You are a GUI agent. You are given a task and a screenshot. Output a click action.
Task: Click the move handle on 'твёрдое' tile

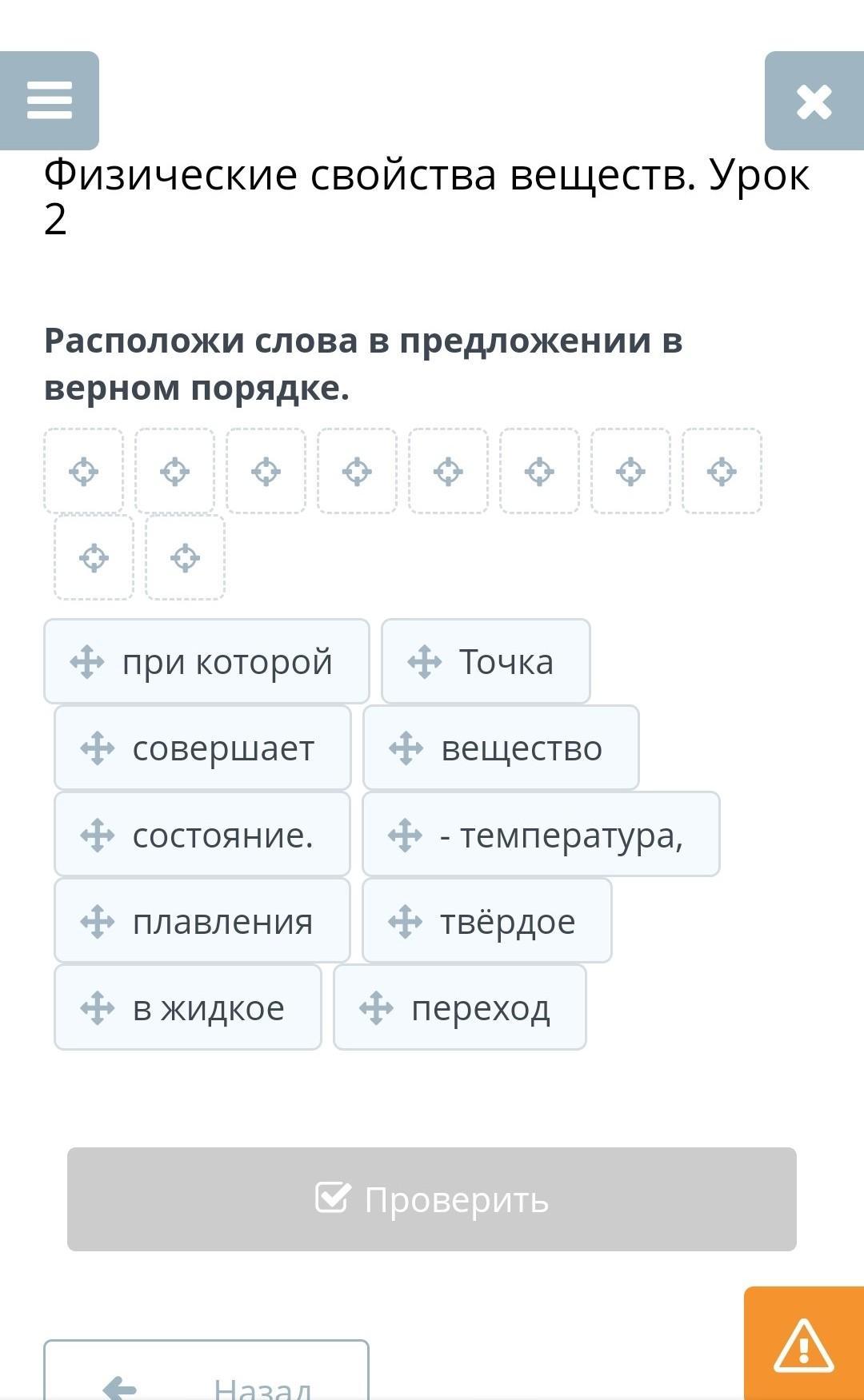406,921
